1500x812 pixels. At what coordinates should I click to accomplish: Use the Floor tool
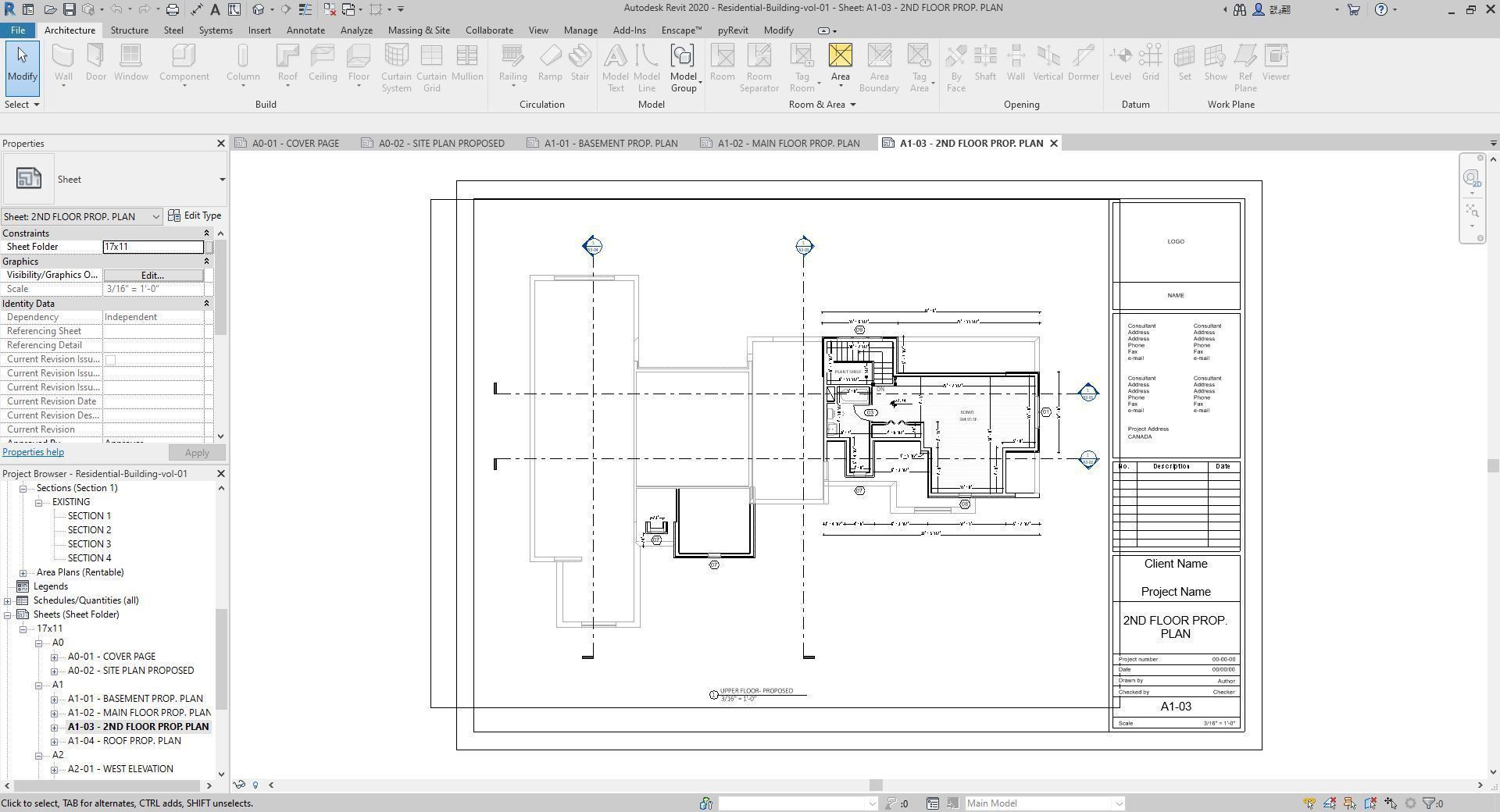click(359, 64)
